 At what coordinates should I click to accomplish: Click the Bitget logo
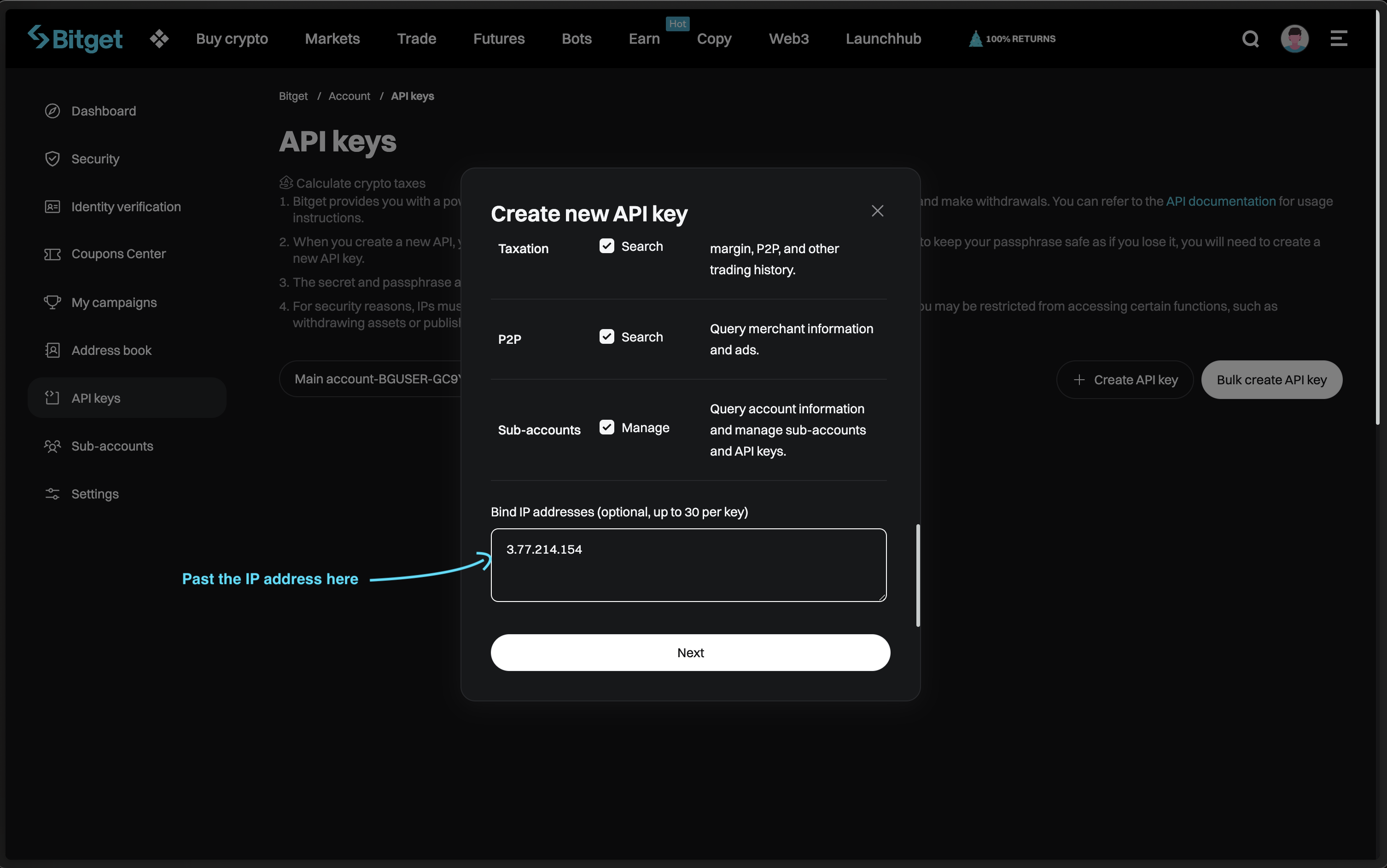(x=75, y=39)
